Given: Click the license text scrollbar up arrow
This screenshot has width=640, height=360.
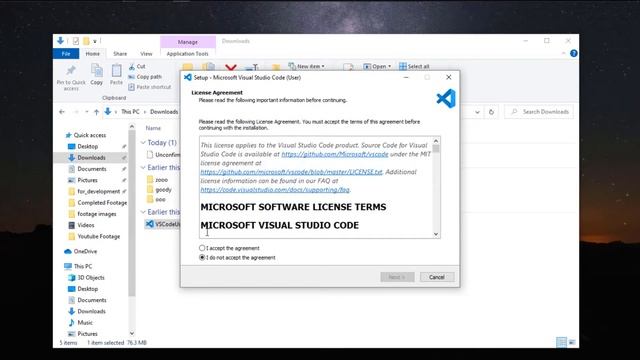Looking at the screenshot, I should (x=436, y=141).
